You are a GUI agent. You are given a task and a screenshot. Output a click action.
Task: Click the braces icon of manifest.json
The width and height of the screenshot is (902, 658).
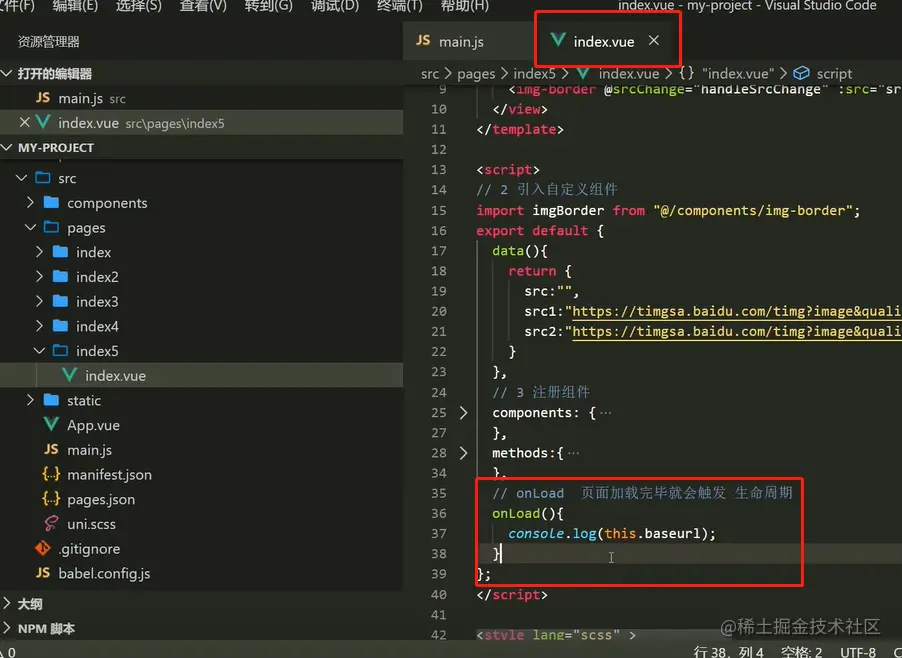tap(51, 474)
